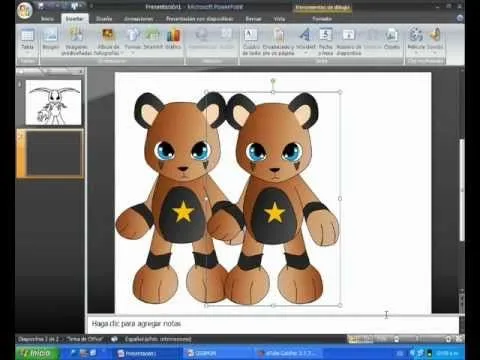480x360 pixels.
Task: Click the Hipervínculo globe icon
Action: [x=201, y=35]
